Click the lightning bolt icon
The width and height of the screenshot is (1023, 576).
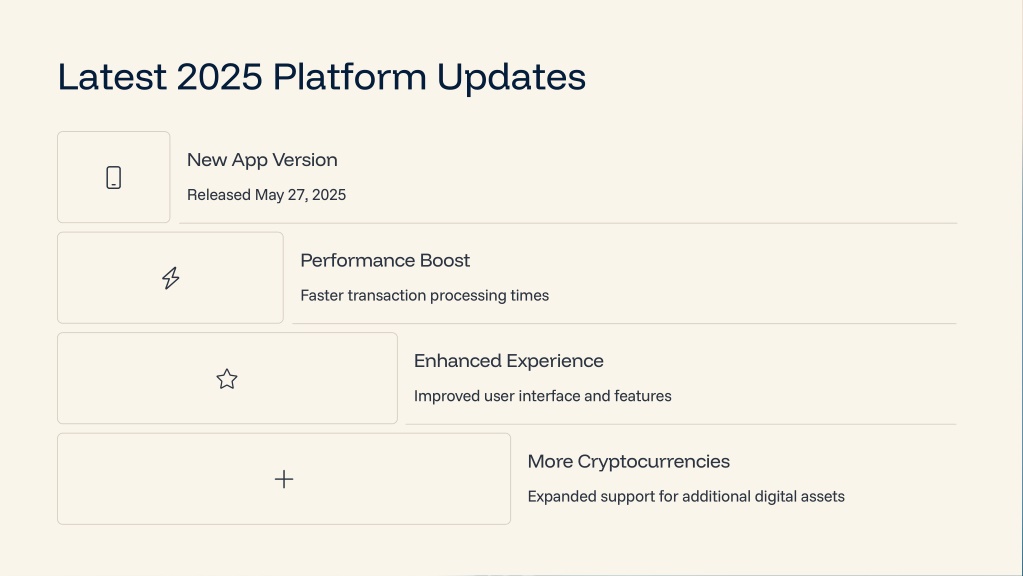(x=170, y=278)
